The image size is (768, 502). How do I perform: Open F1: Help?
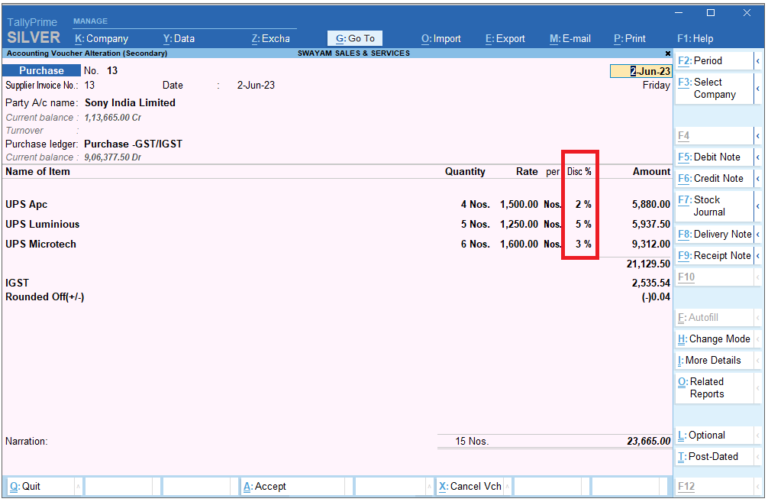(x=695, y=38)
